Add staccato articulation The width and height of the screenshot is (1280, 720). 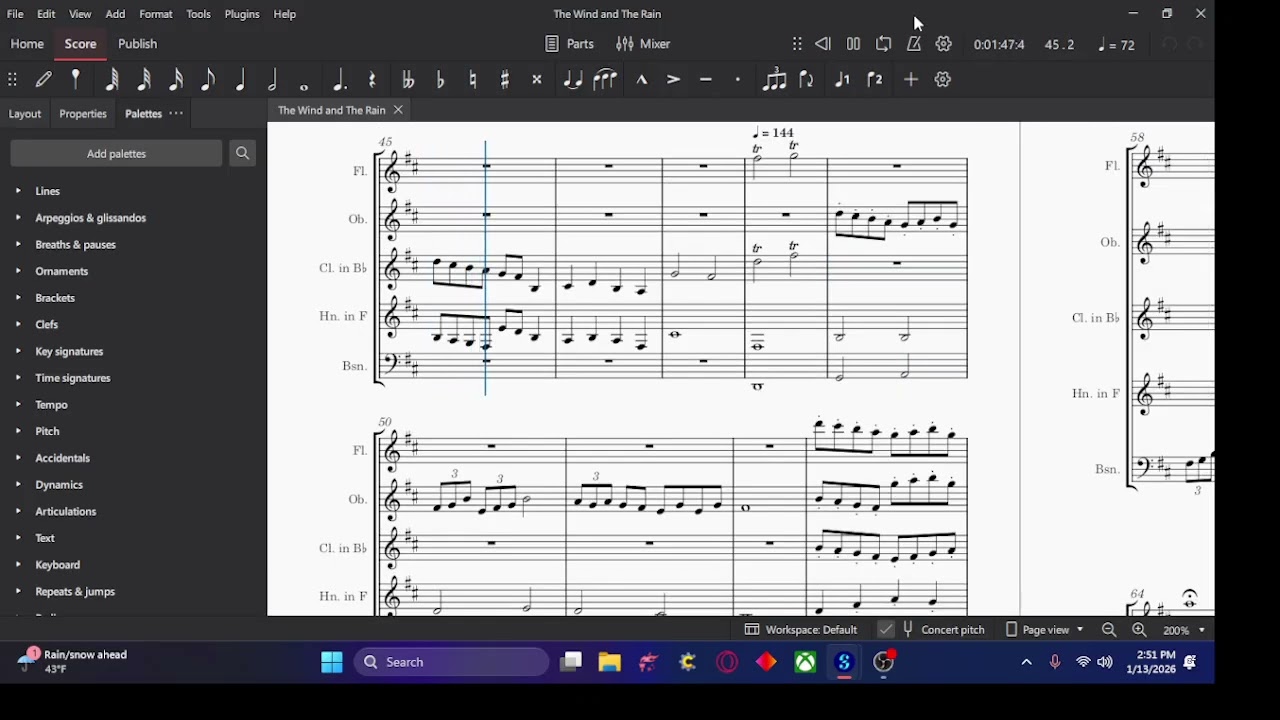tap(738, 79)
